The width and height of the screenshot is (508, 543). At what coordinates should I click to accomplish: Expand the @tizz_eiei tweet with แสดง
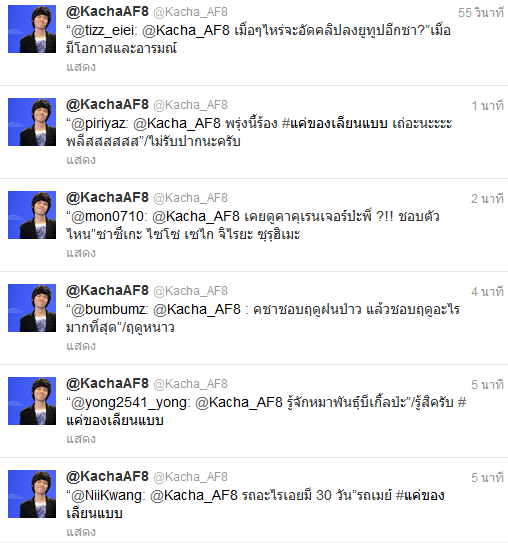click(x=81, y=67)
